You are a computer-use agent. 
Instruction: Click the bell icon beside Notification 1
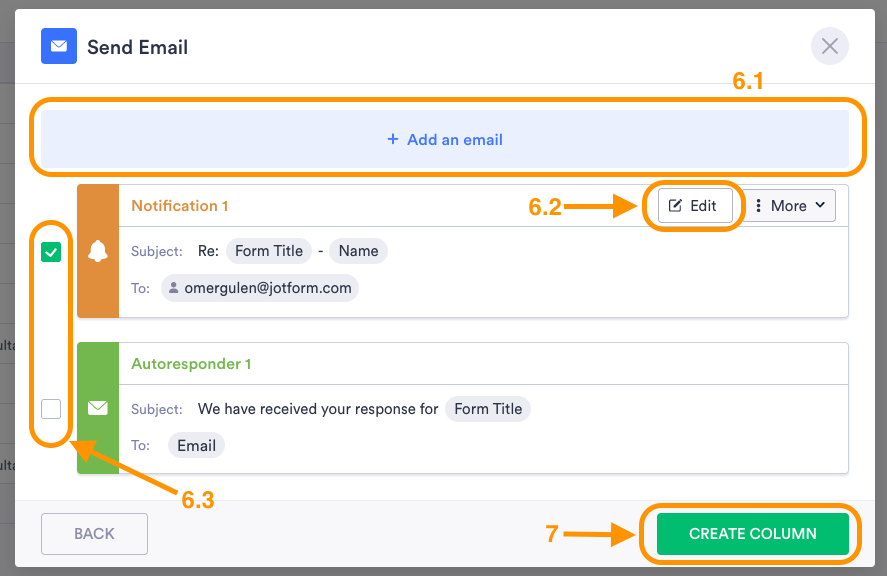[x=97, y=251]
